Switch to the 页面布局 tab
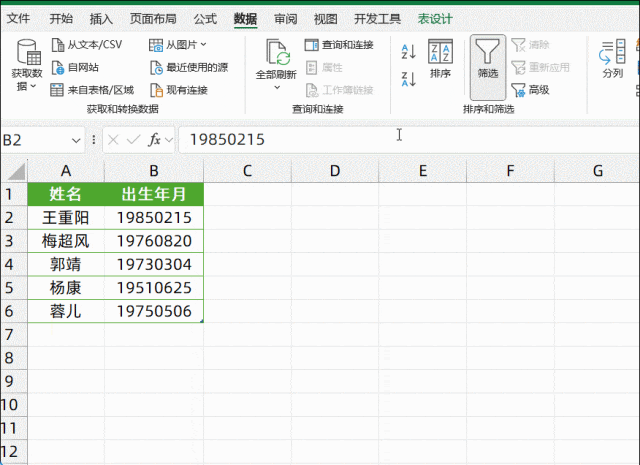The height and width of the screenshot is (465, 640). click(x=153, y=18)
